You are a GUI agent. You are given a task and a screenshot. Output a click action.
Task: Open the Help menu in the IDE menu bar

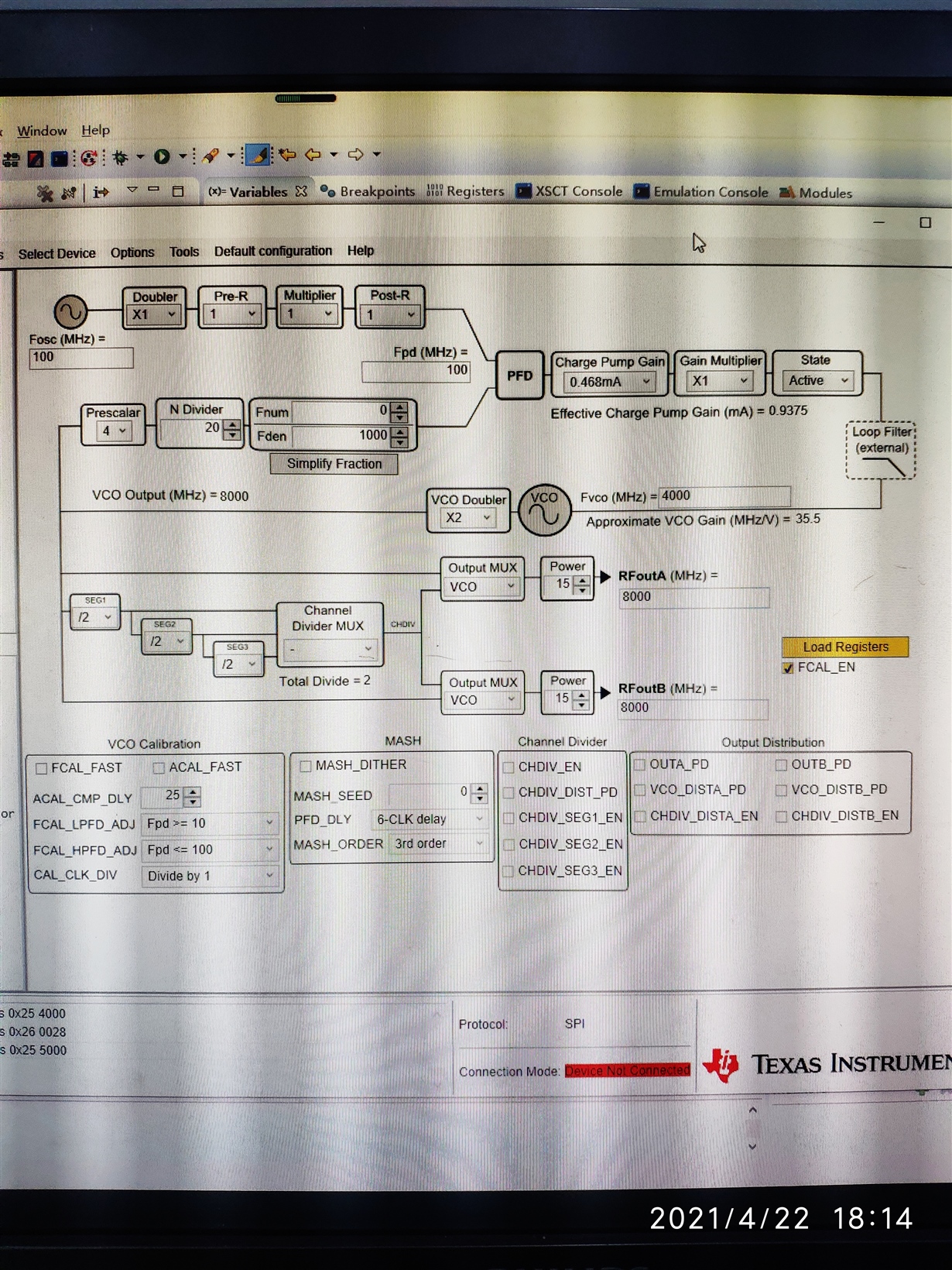coord(96,130)
